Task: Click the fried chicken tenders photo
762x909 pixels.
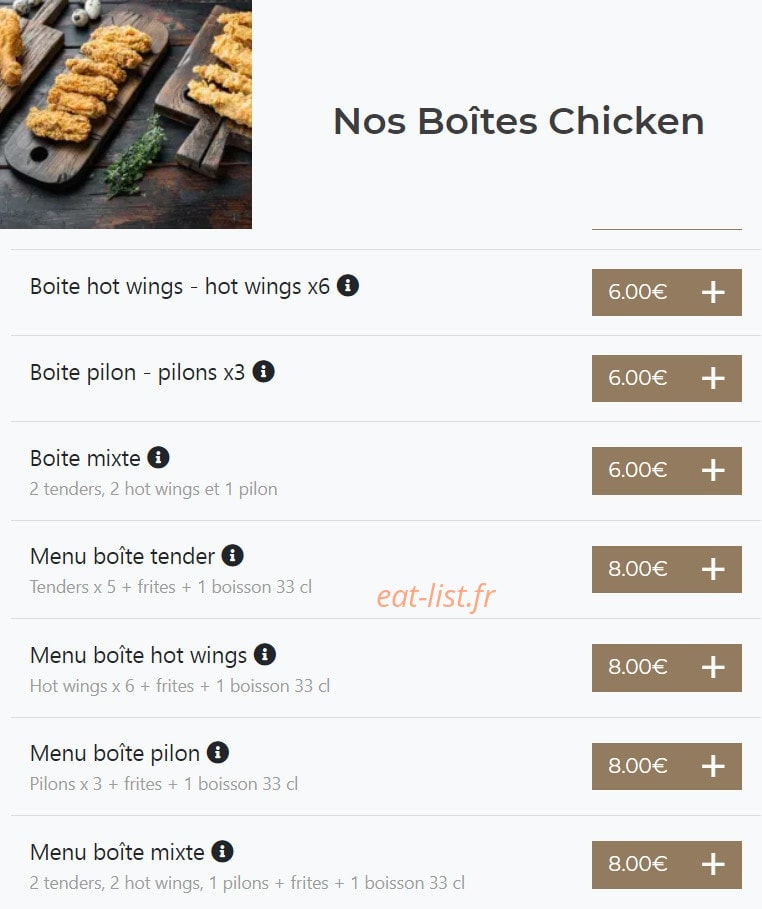Action: click(126, 114)
